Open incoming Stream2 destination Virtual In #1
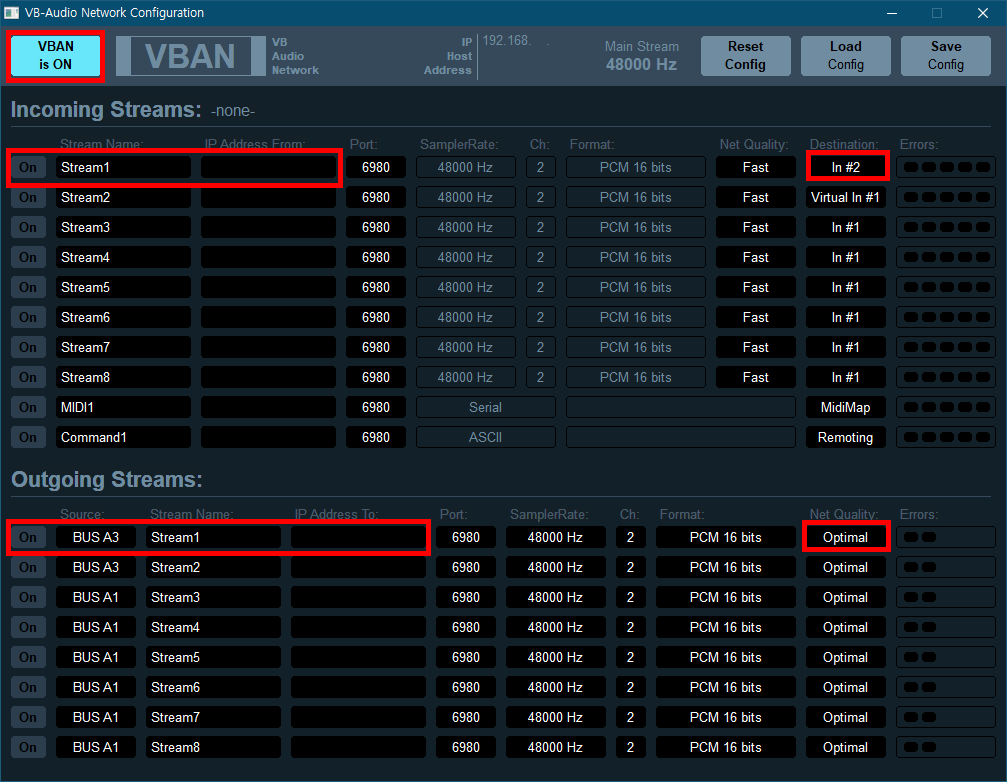1007x782 pixels. point(846,197)
